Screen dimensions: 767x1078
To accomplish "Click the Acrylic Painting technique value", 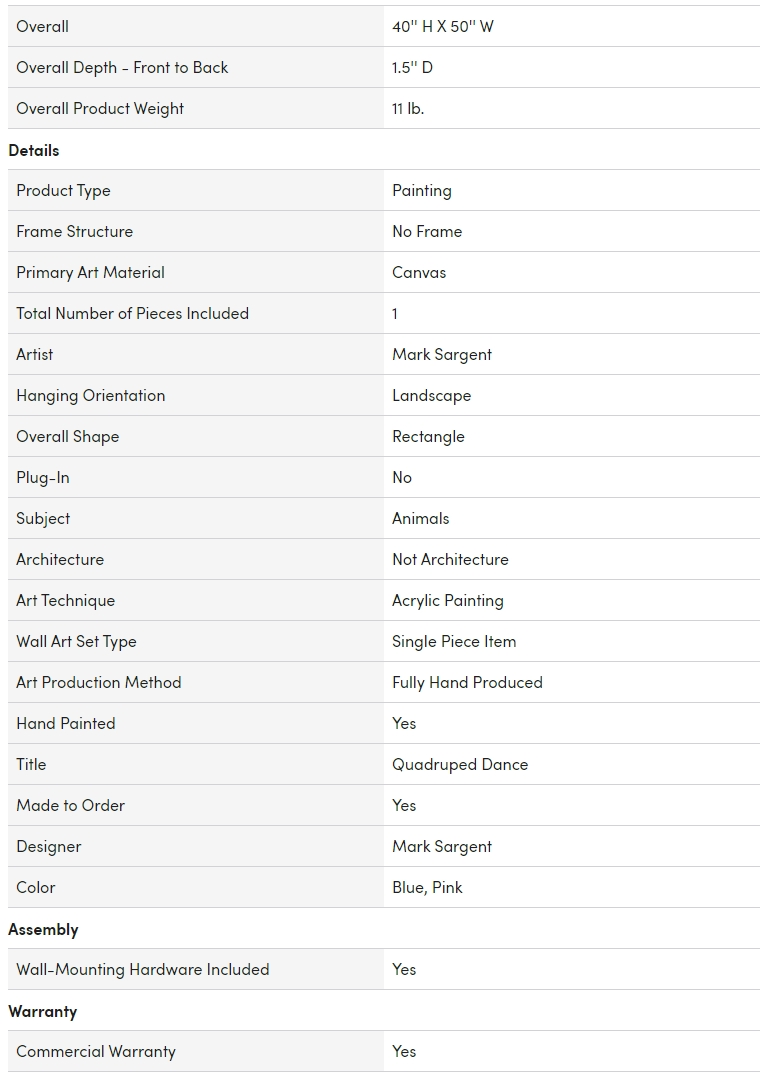I will (x=448, y=600).
